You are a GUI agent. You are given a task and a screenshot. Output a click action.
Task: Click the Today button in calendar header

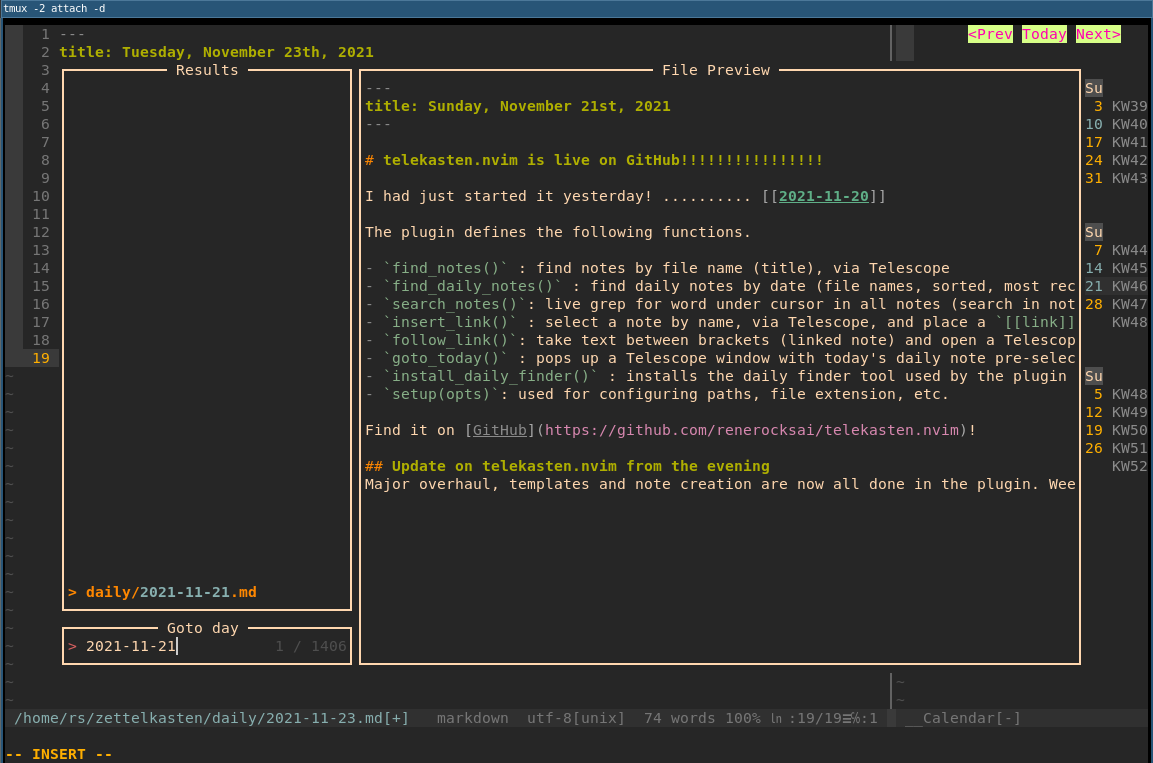(x=1044, y=34)
